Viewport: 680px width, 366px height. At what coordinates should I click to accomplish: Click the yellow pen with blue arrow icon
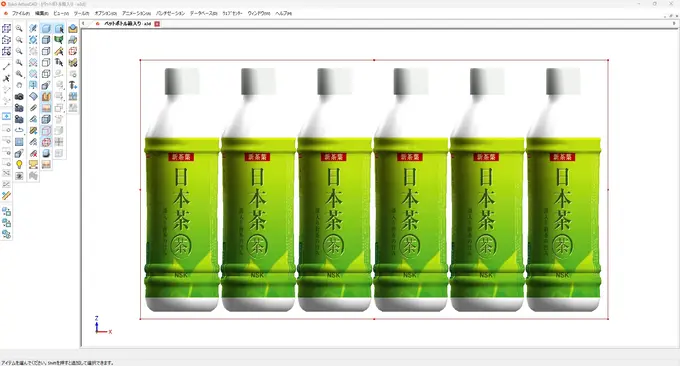click(33, 130)
